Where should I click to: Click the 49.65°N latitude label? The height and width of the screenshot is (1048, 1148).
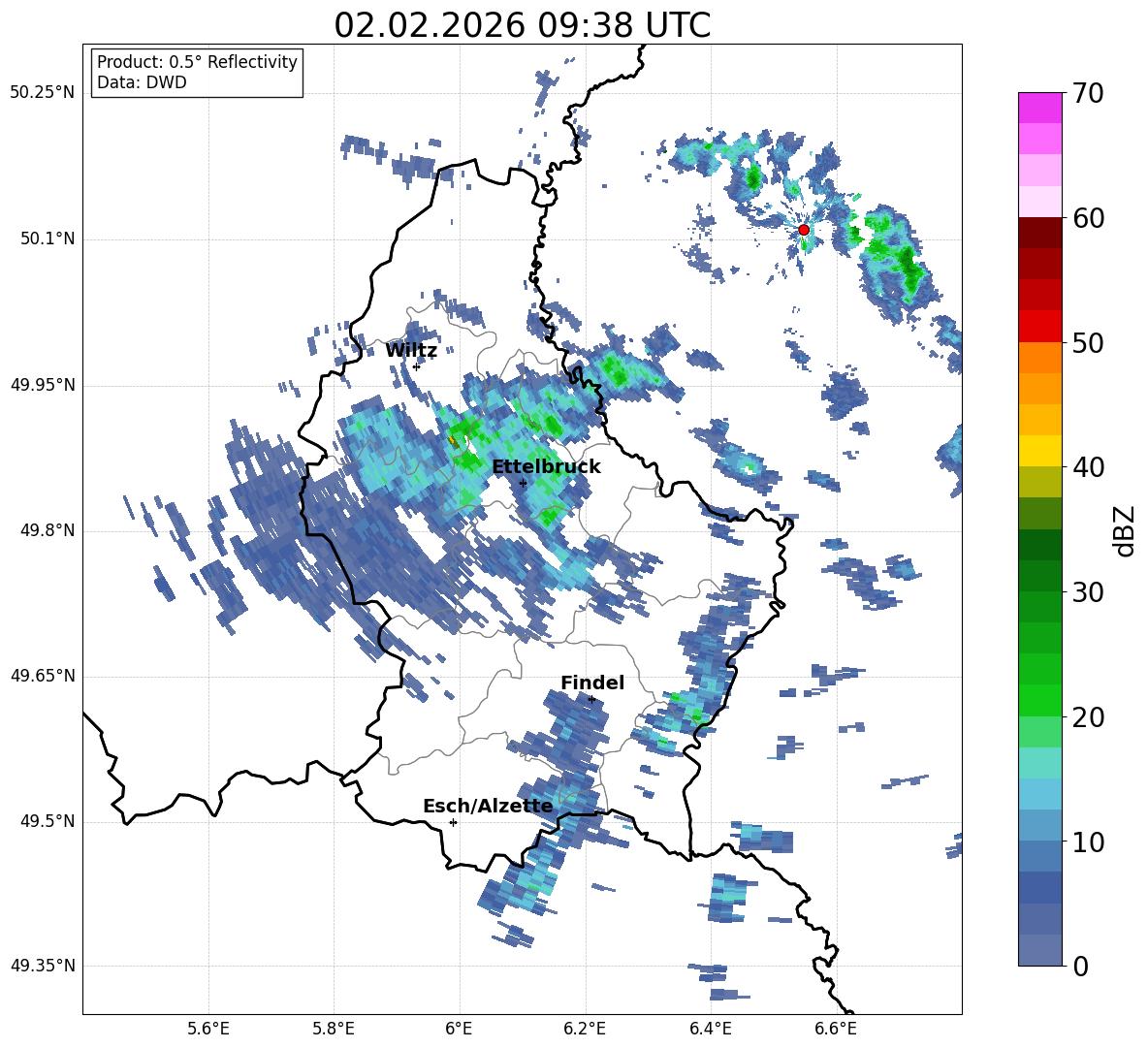point(43,676)
